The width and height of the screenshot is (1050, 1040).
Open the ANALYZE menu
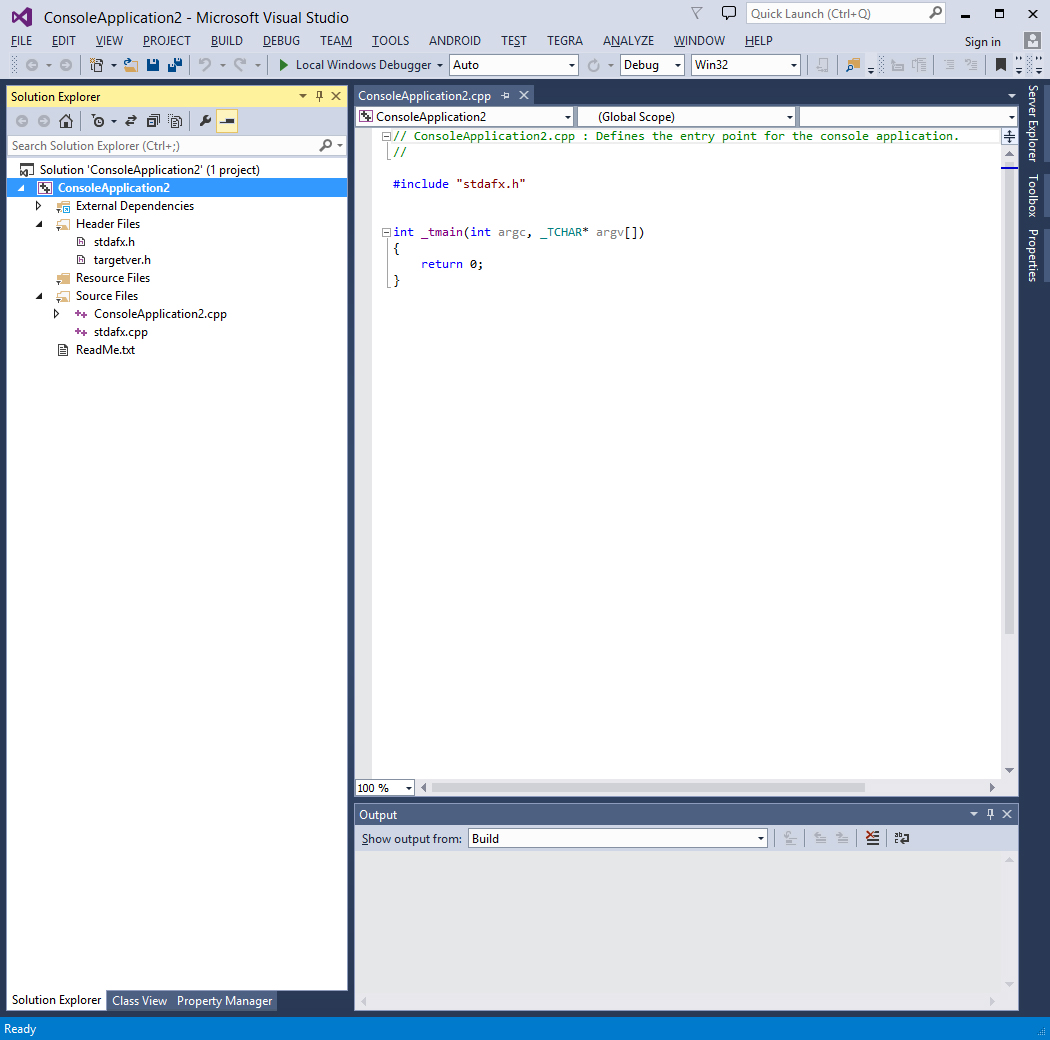coord(628,41)
